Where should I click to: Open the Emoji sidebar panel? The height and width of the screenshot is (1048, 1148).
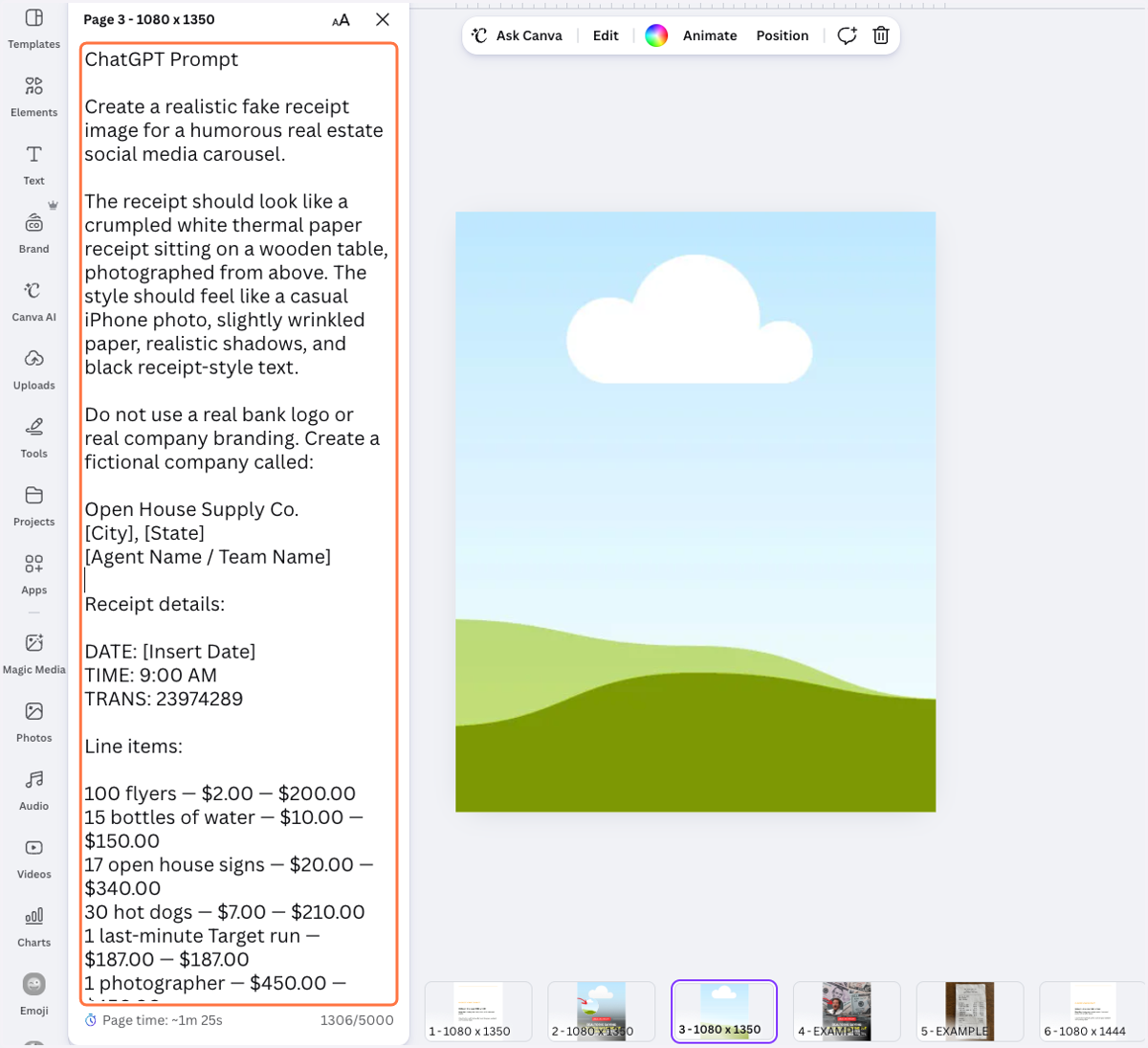point(33,993)
